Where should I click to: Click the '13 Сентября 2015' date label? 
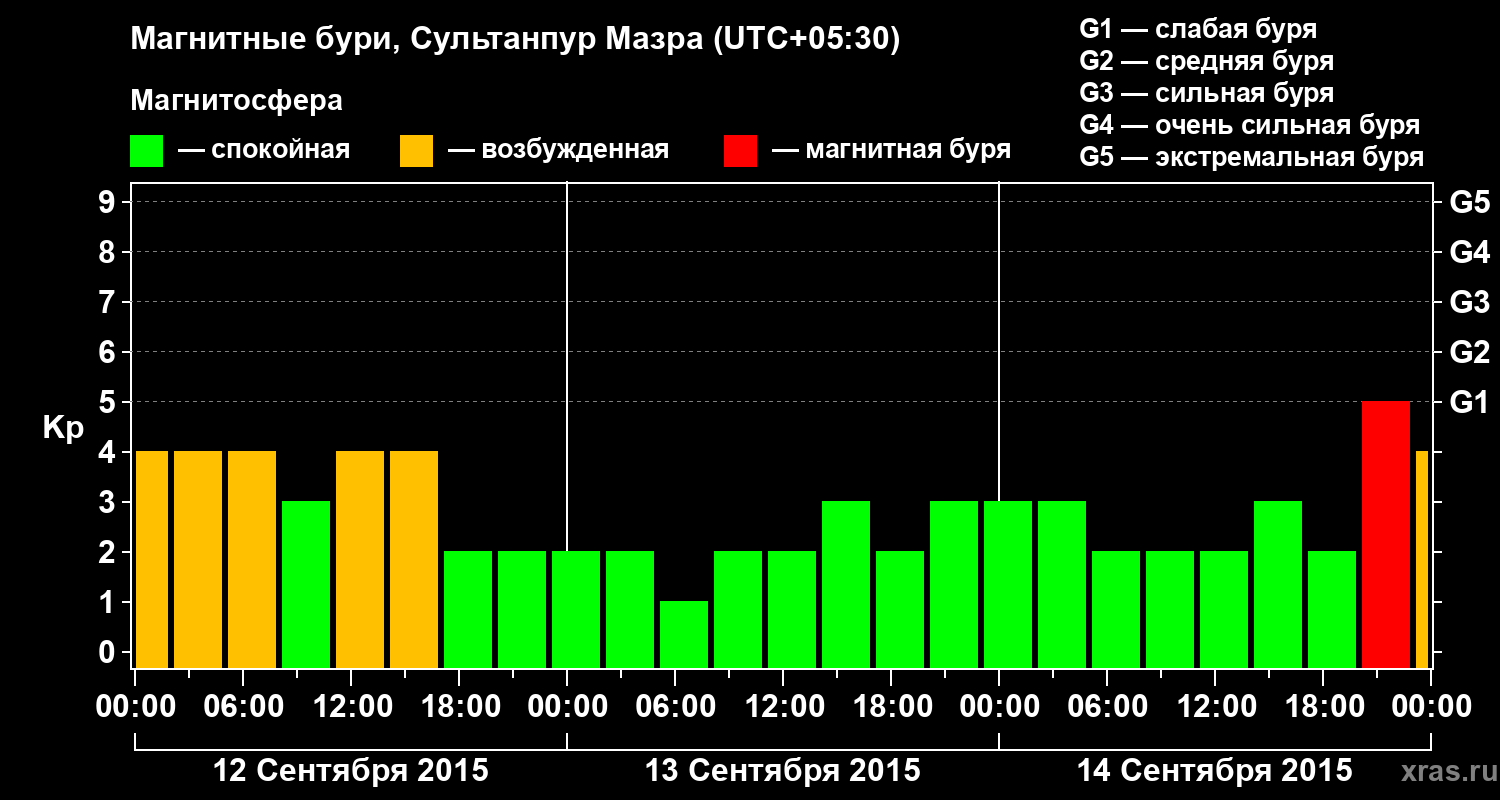[x=783, y=771]
